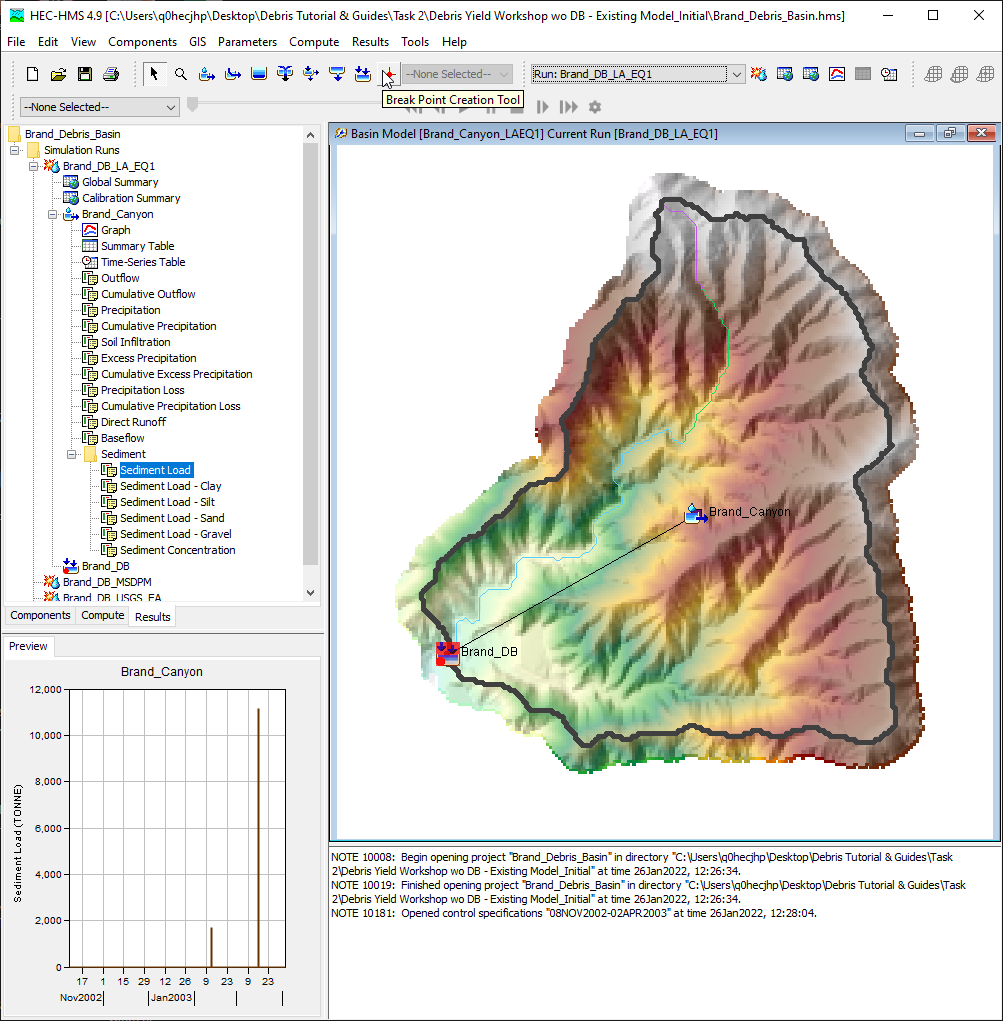The image size is (1003, 1021).
Task: Select the Arrow pointer tool
Action: click(x=154, y=74)
